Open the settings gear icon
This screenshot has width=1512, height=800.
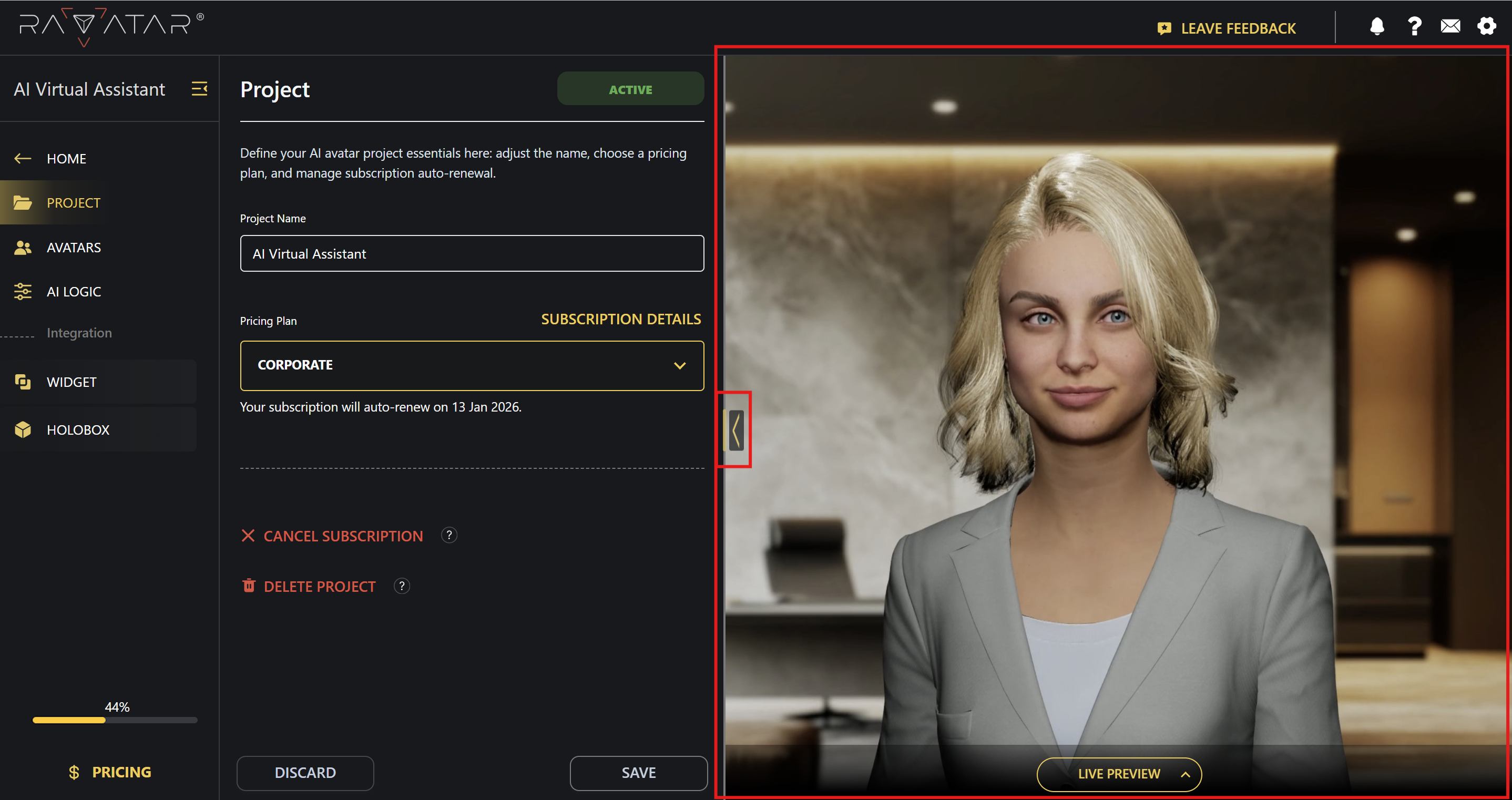click(1486, 26)
